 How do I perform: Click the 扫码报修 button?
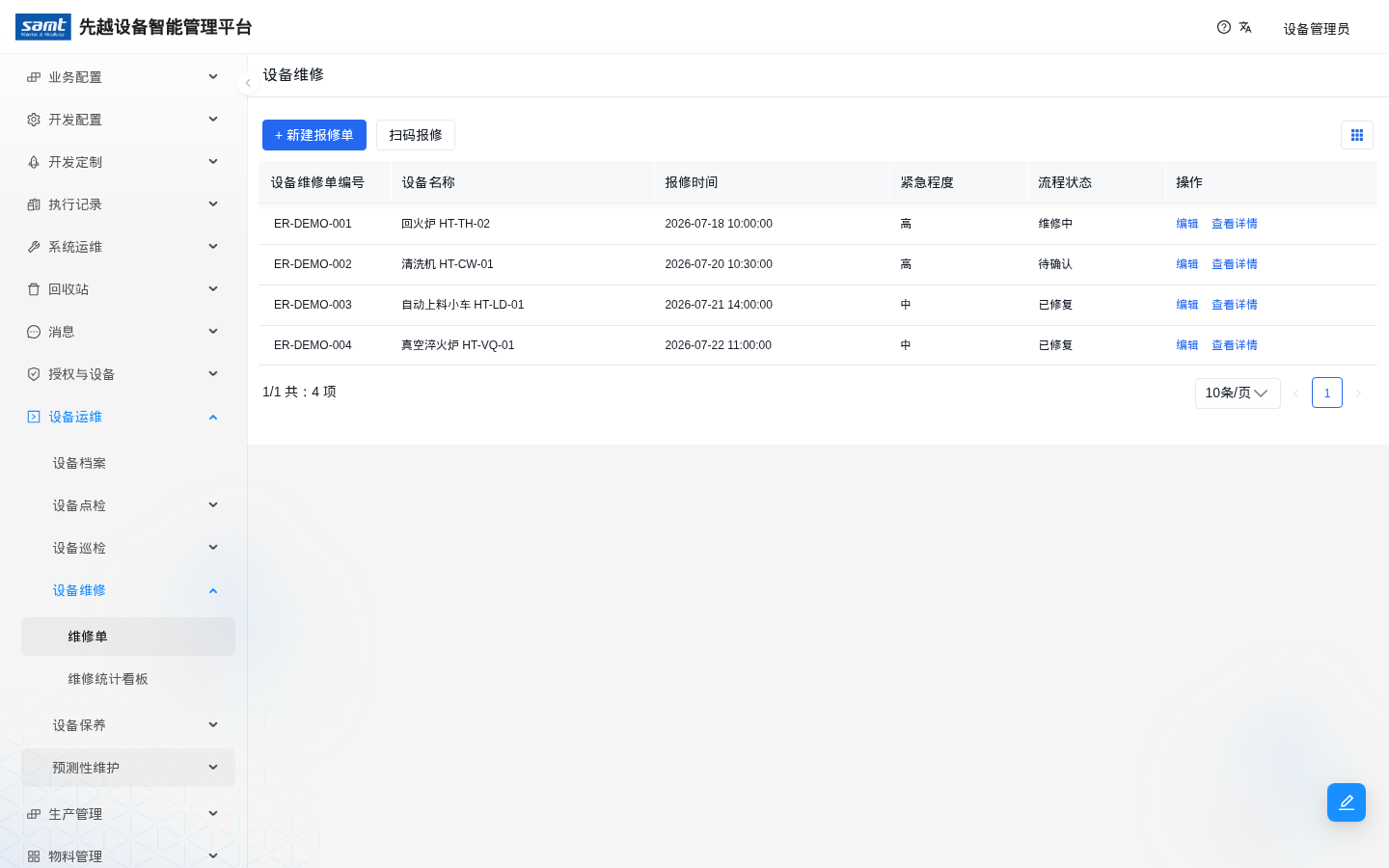(416, 135)
